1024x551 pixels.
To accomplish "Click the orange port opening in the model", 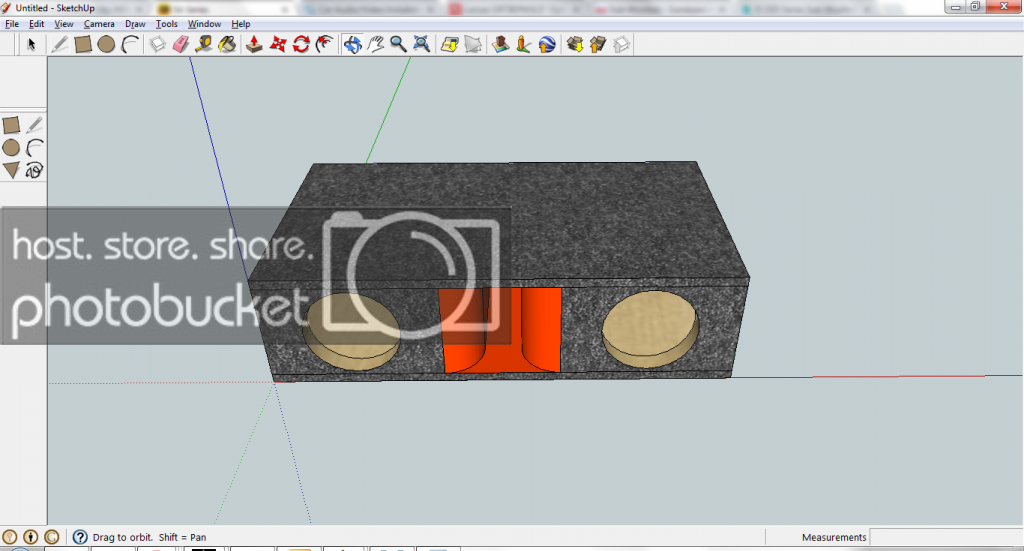I will 501,330.
